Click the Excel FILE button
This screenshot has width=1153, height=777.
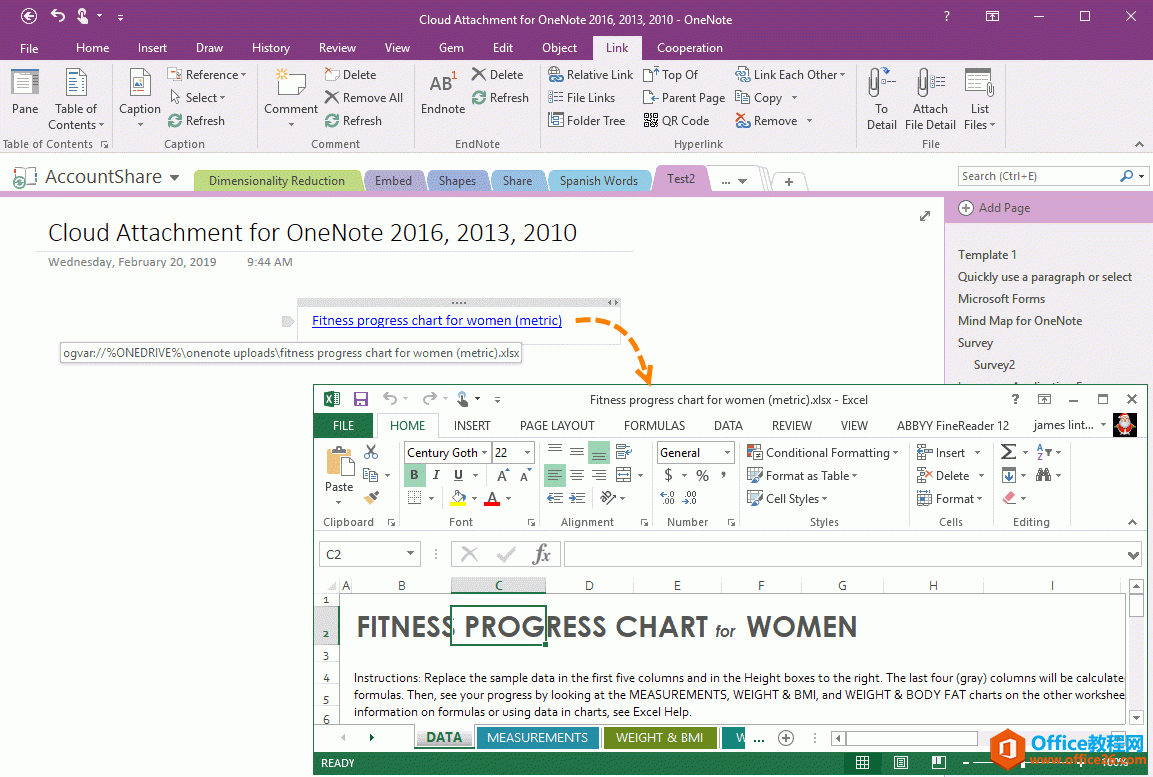pyautogui.click(x=343, y=426)
